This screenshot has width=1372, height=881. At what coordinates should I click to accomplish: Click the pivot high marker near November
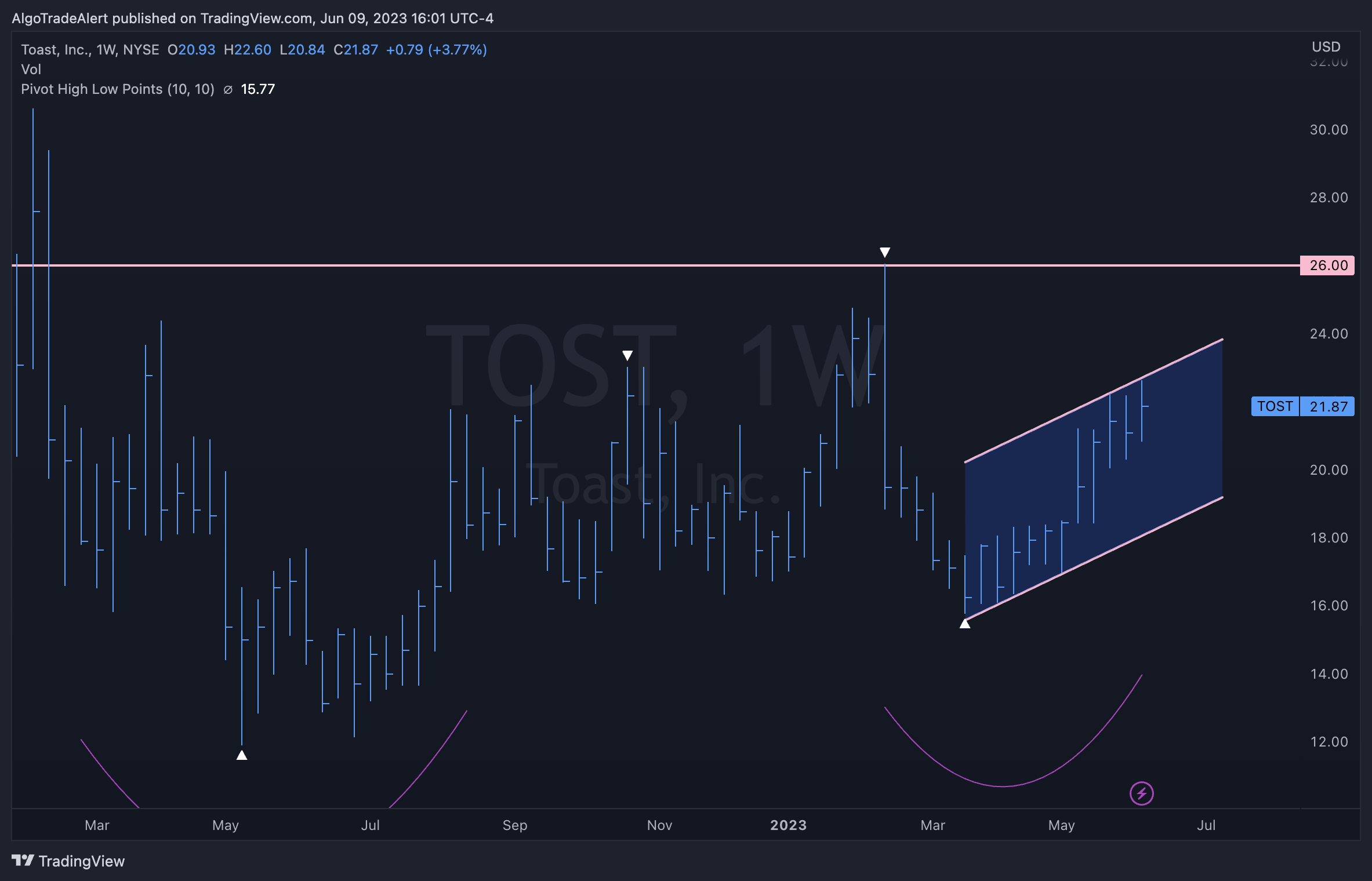click(627, 355)
